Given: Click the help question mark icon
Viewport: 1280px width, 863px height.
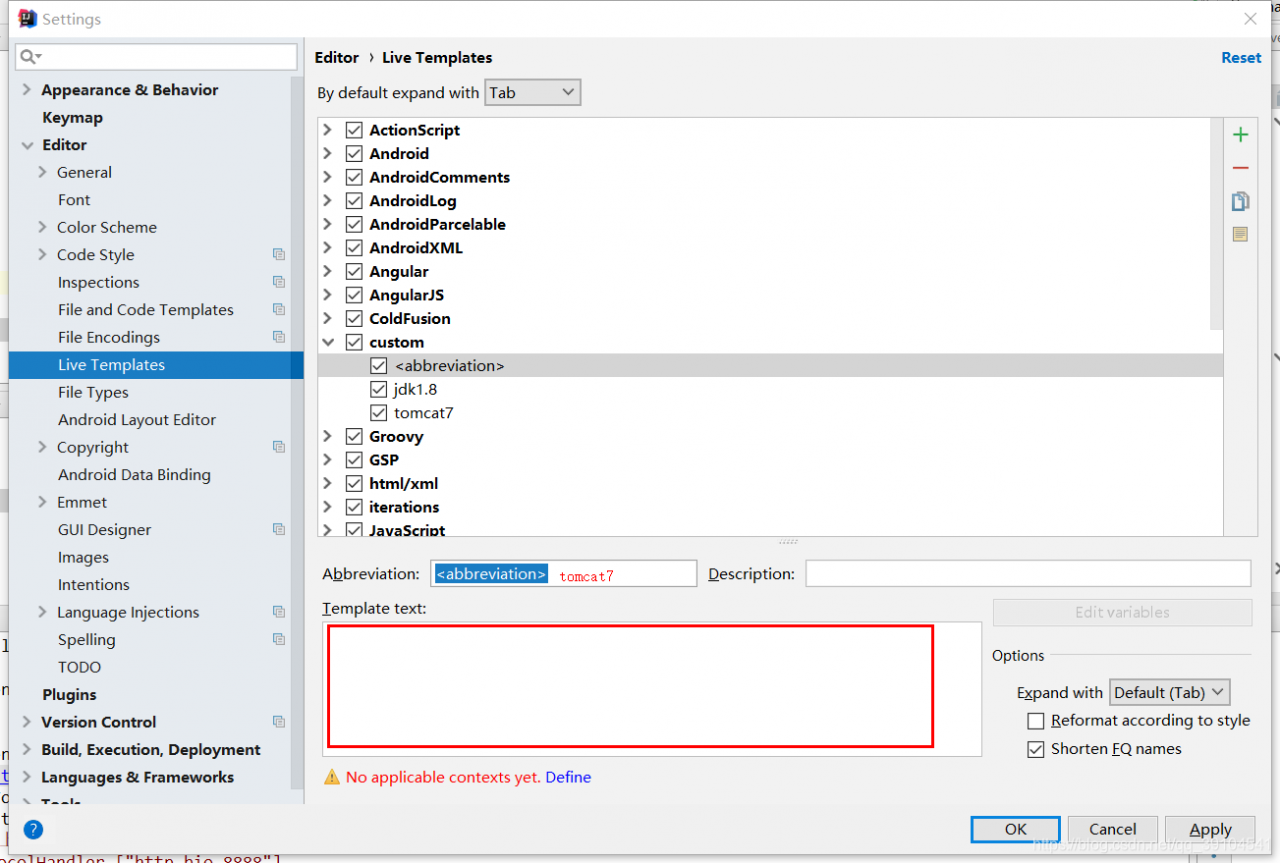Looking at the screenshot, I should point(33,829).
